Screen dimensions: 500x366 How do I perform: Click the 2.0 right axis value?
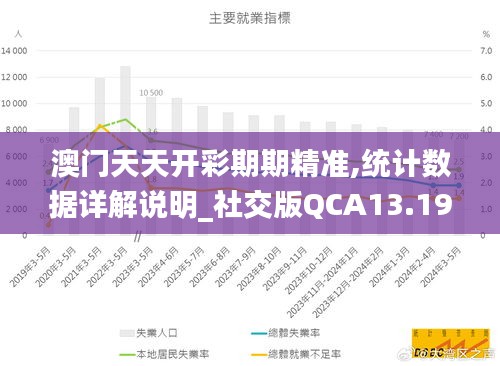pos(486,183)
